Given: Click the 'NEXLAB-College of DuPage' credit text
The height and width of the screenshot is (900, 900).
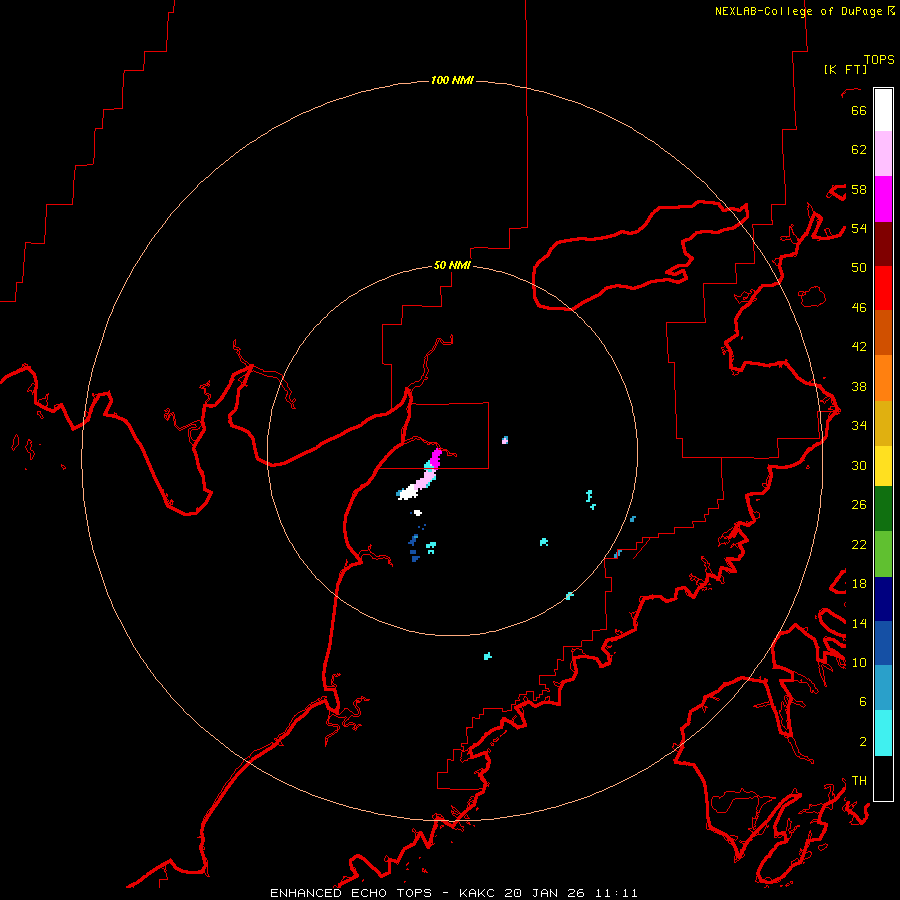Looking at the screenshot, I should [x=800, y=11].
